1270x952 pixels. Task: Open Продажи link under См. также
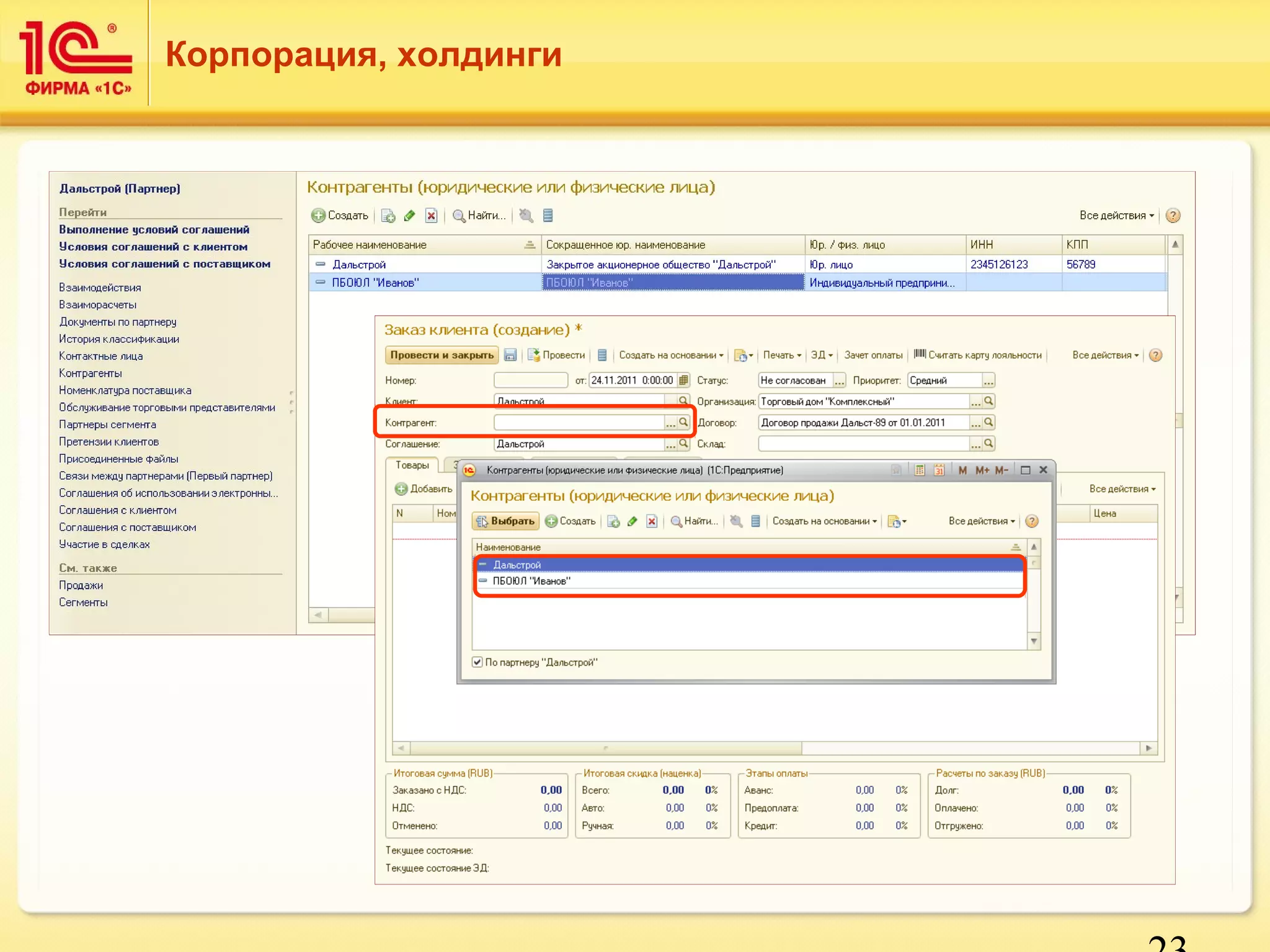point(81,585)
